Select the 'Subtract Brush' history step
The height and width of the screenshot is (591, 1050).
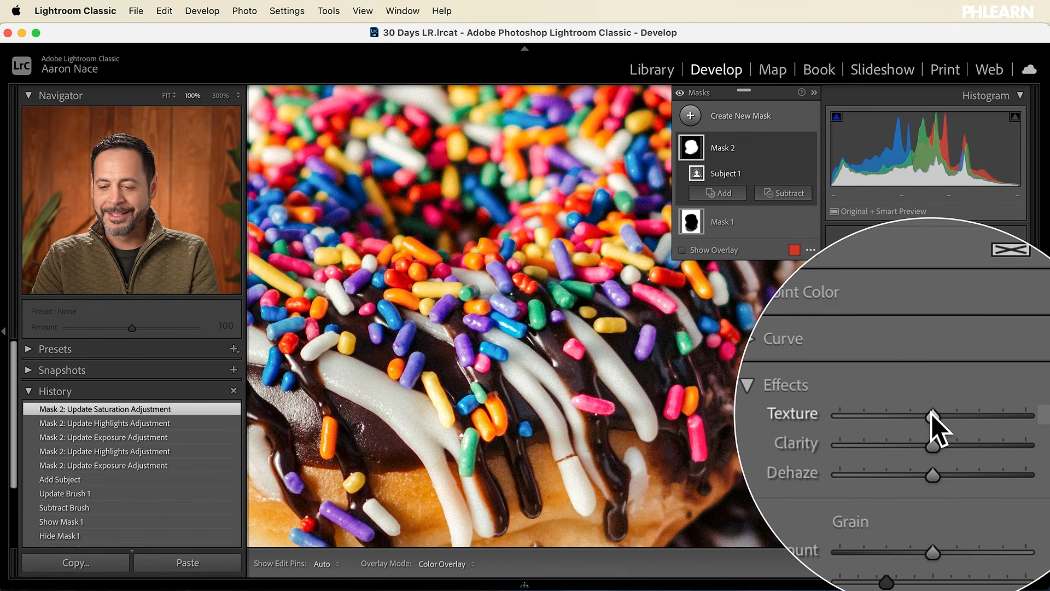[x=132, y=507]
